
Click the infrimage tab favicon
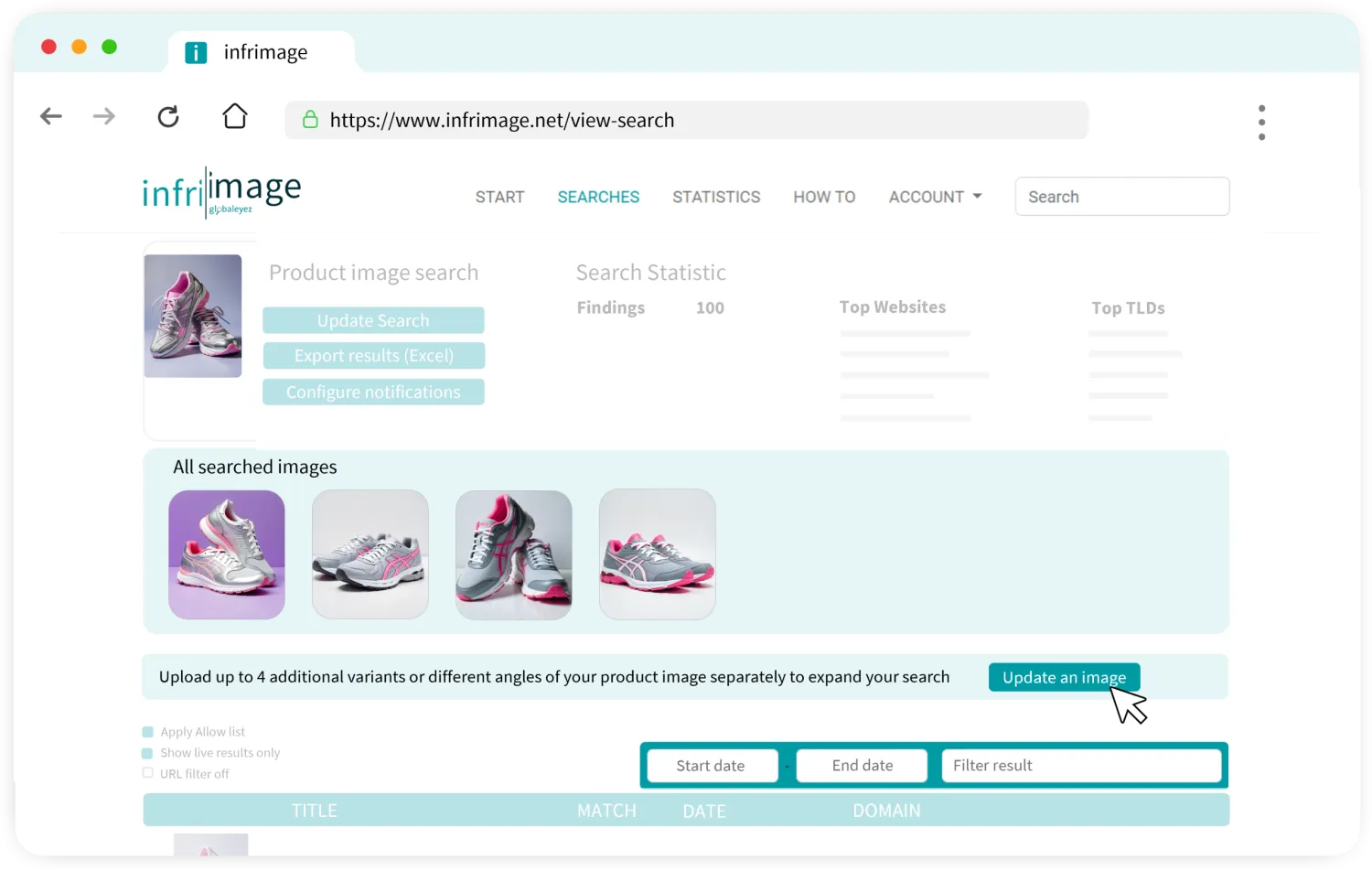point(196,53)
